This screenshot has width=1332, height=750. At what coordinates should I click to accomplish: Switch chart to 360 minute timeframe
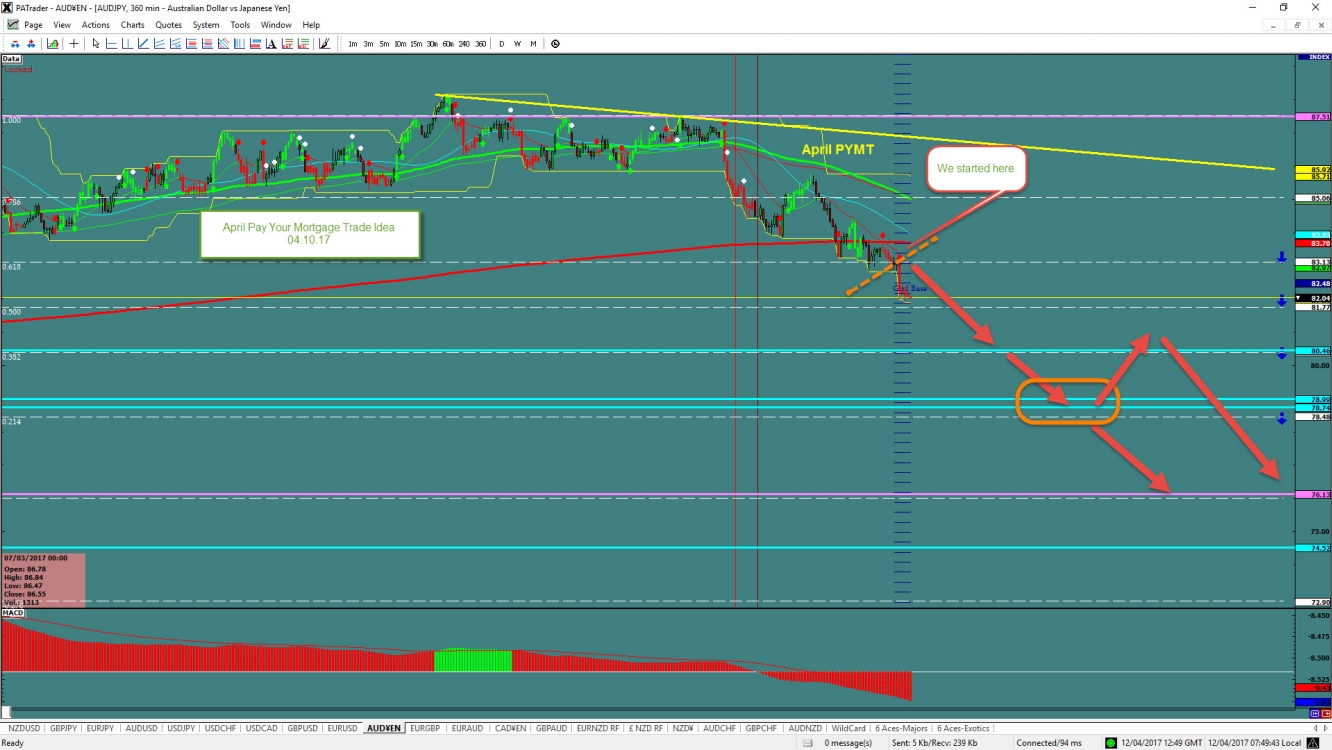480,44
